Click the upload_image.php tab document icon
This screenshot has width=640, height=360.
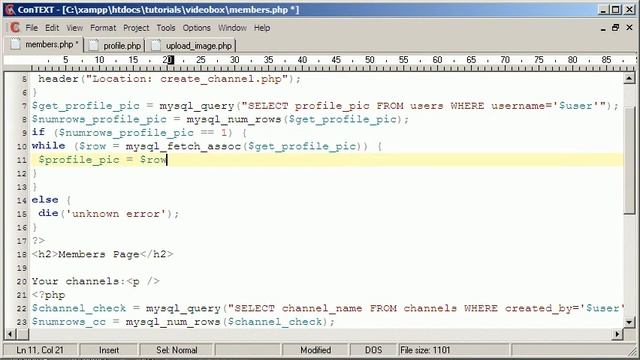[156, 45]
